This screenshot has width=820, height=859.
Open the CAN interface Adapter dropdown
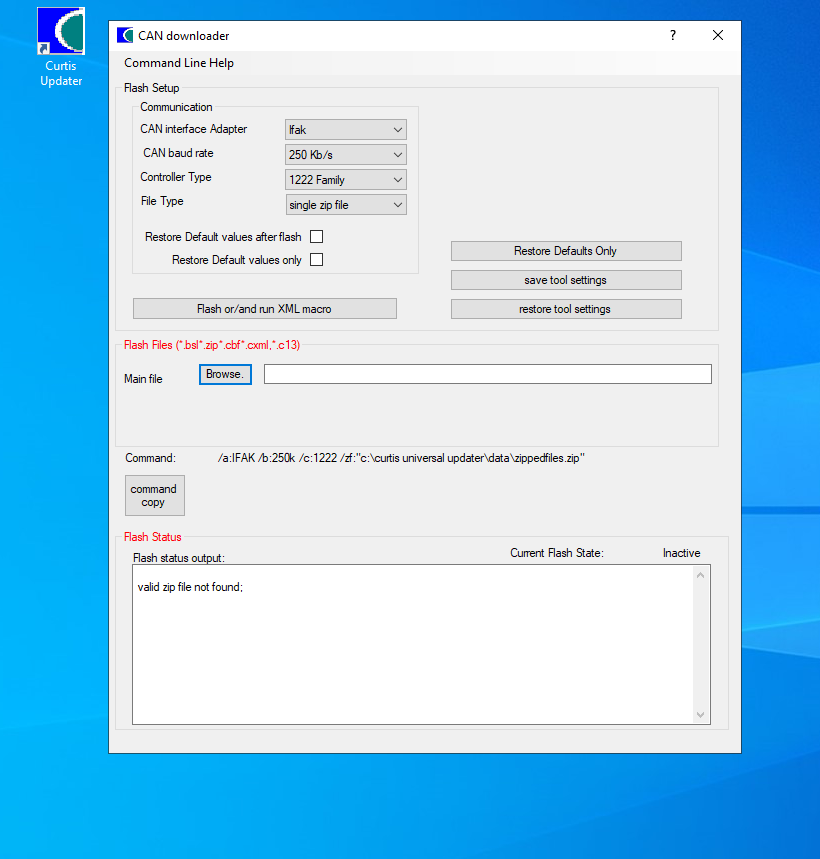coord(345,129)
